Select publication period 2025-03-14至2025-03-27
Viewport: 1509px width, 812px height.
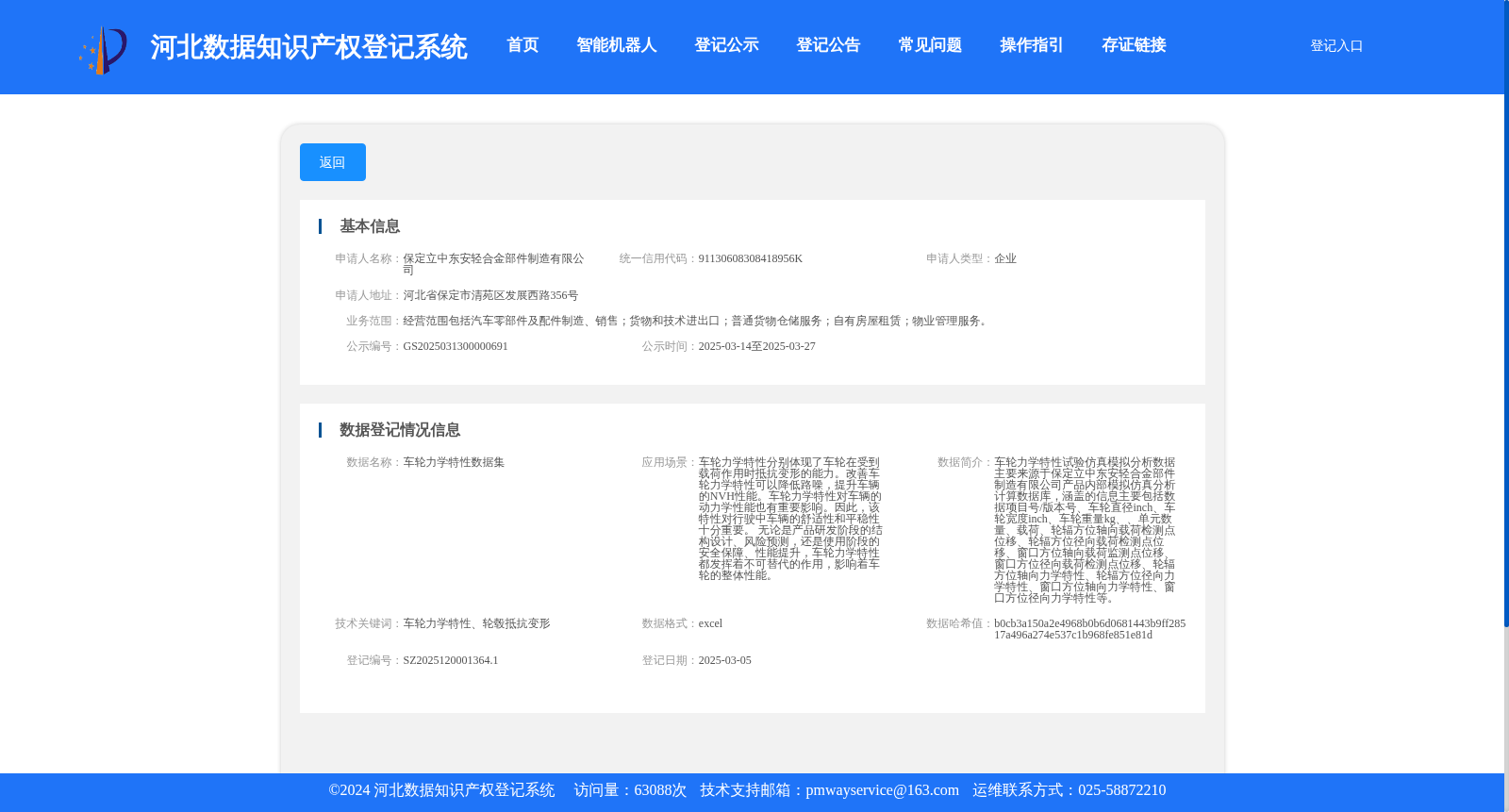pos(757,346)
